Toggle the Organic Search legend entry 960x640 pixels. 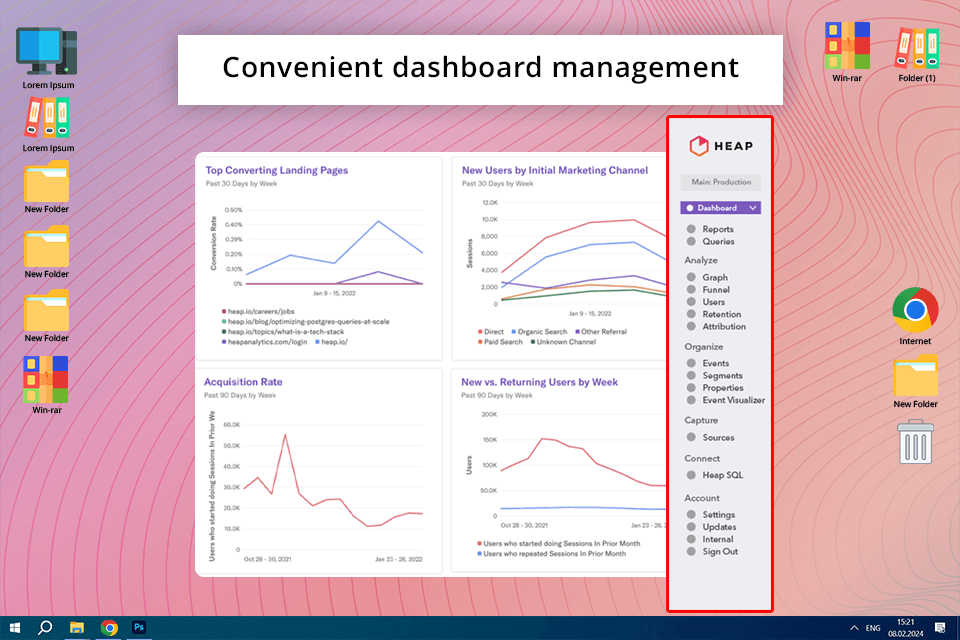point(539,331)
